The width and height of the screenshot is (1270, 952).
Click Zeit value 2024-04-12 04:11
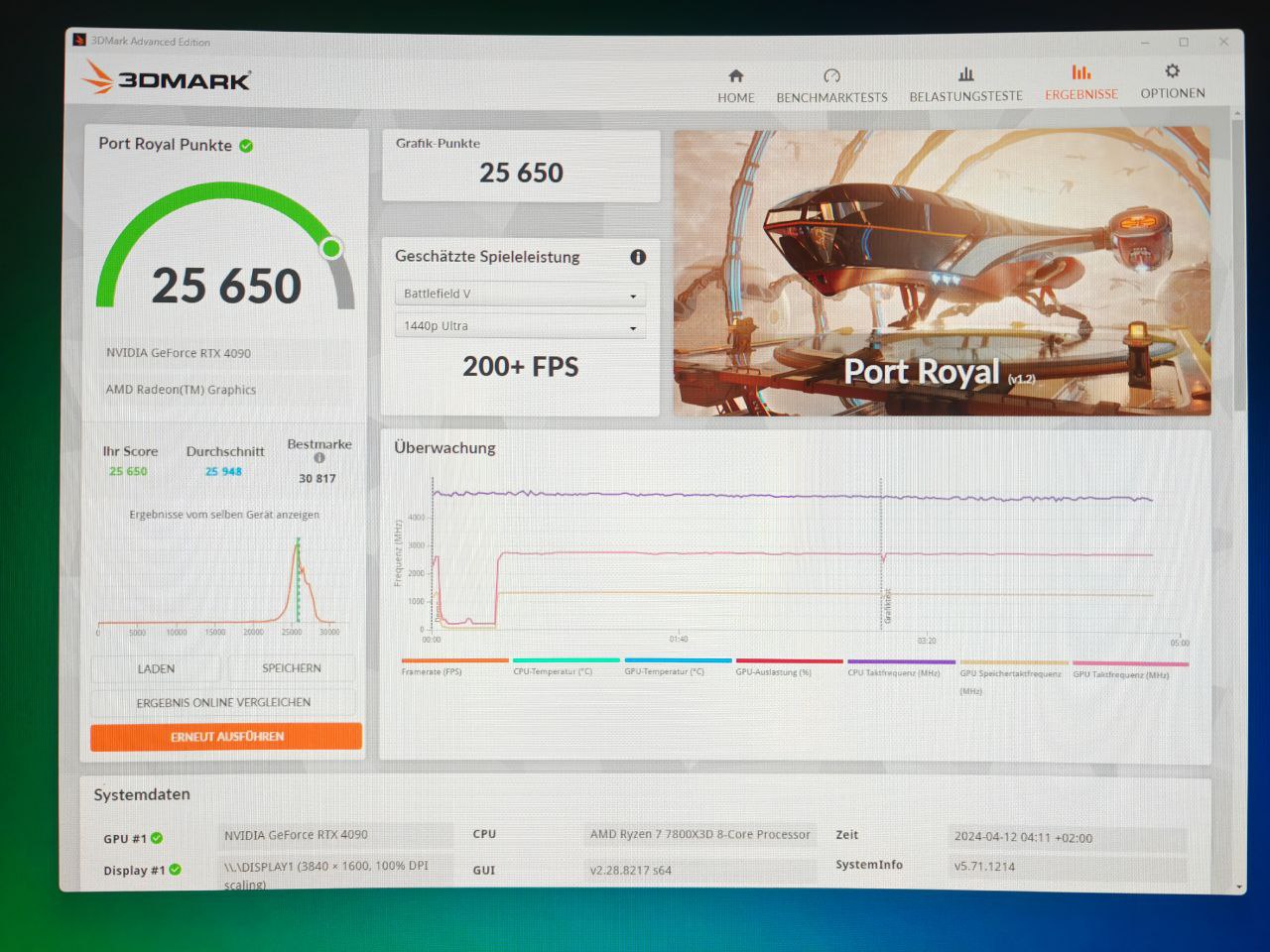(1068, 838)
